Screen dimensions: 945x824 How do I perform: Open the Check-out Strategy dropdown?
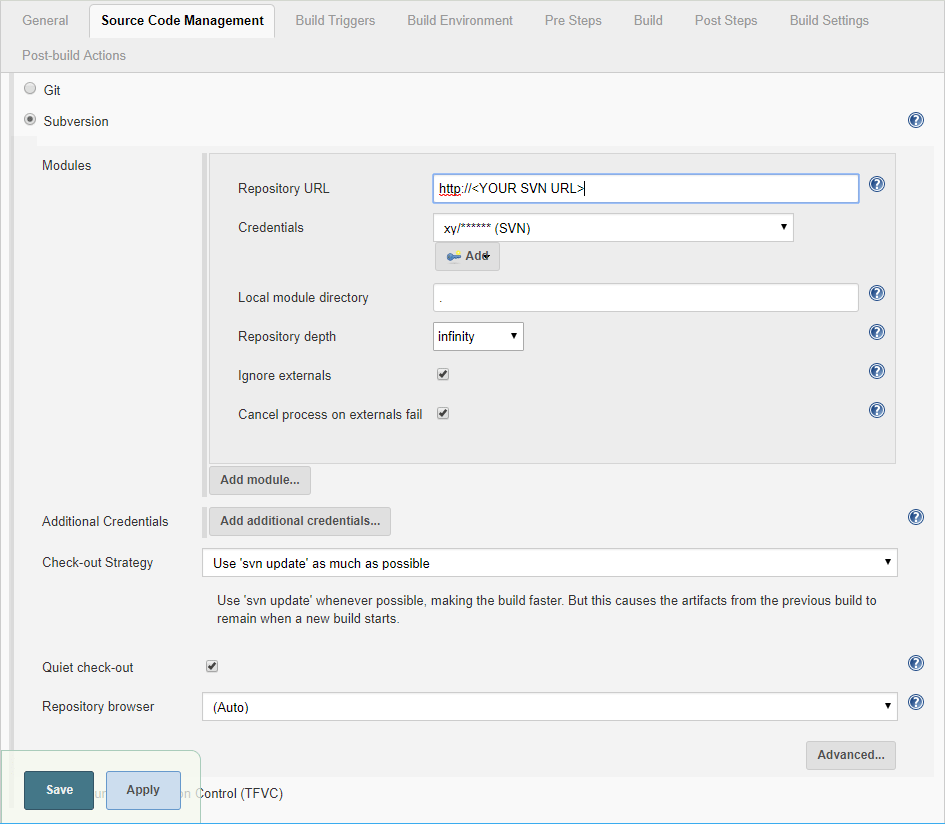[x=550, y=563]
